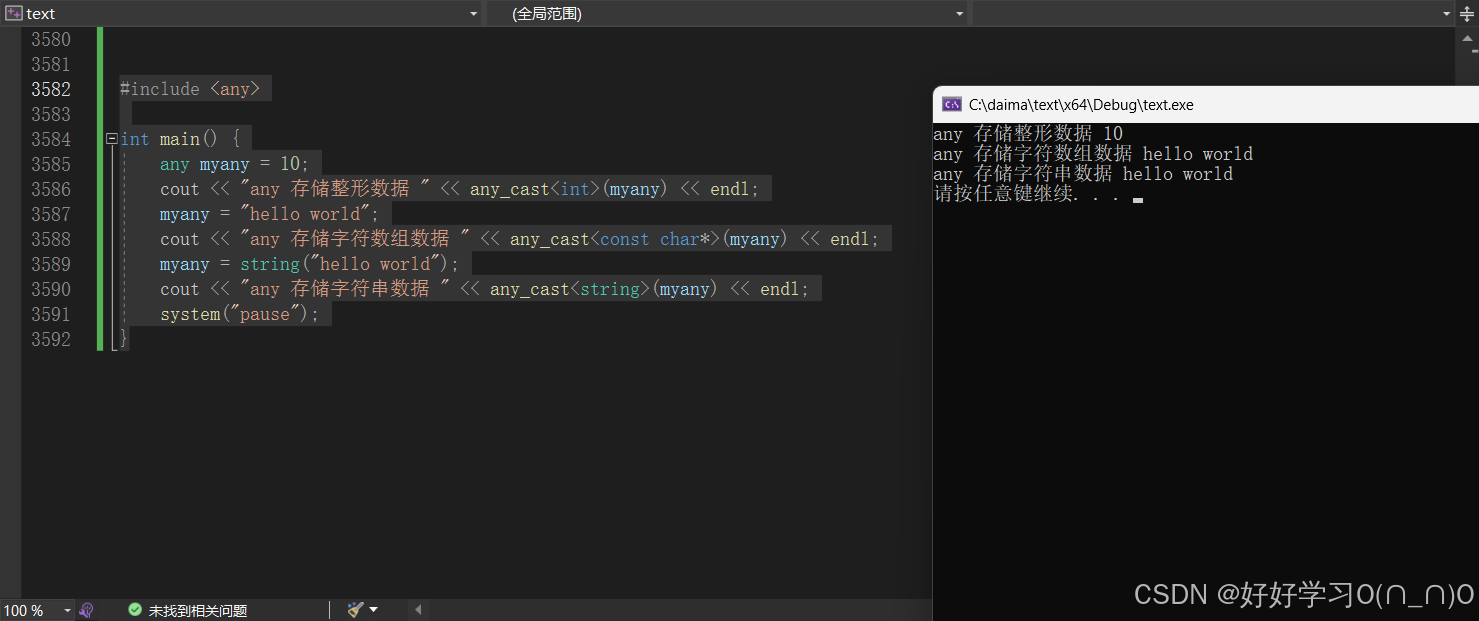This screenshot has height=621, width=1479.
Task: Click the console icon in the text.exe title bar
Action: pos(952,104)
